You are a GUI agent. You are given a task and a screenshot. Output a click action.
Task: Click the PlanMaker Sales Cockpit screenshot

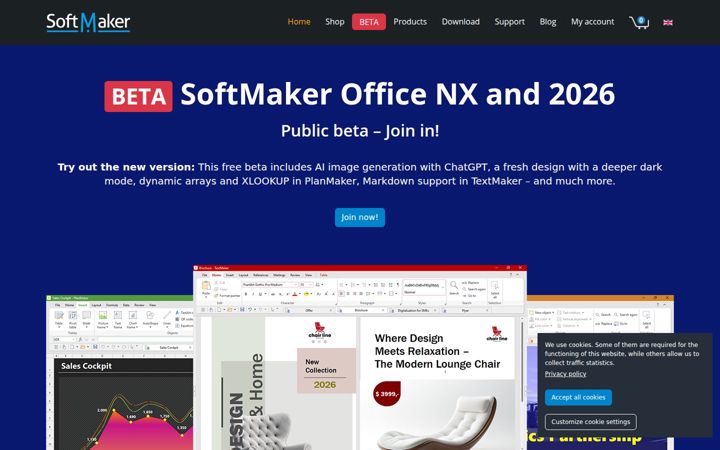[x=119, y=372]
